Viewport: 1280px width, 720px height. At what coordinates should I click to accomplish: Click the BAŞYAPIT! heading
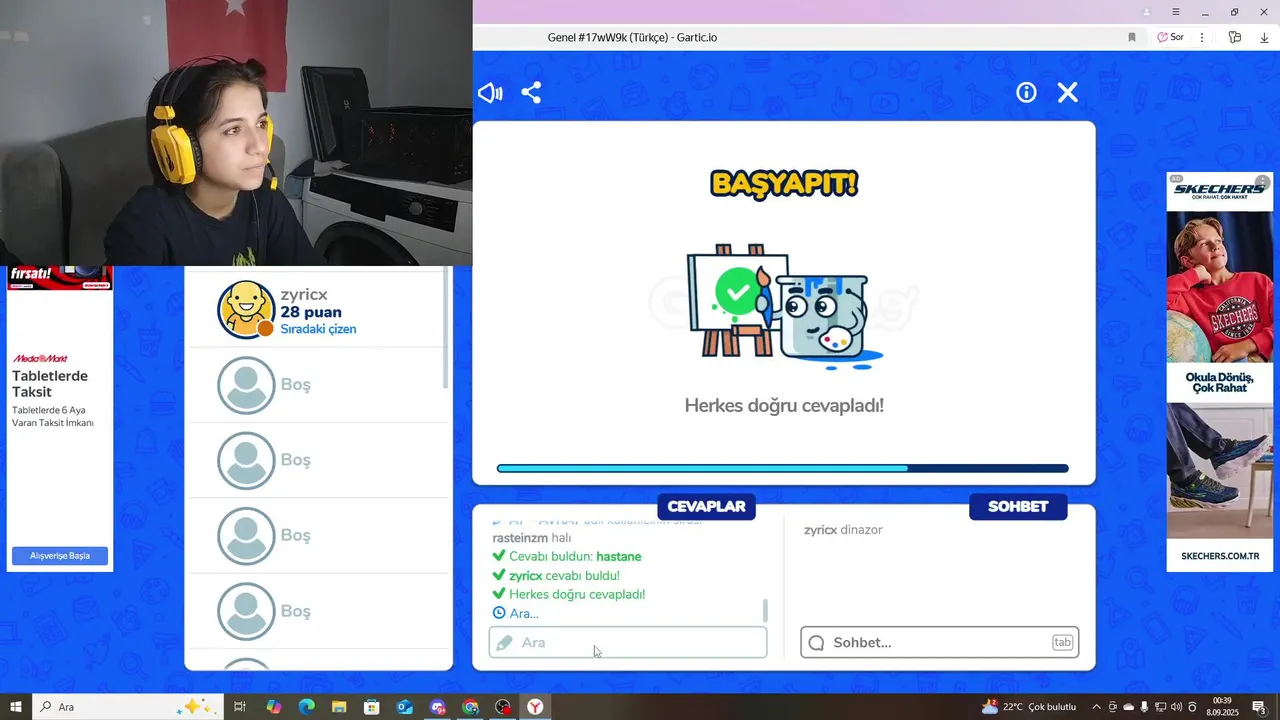[784, 184]
